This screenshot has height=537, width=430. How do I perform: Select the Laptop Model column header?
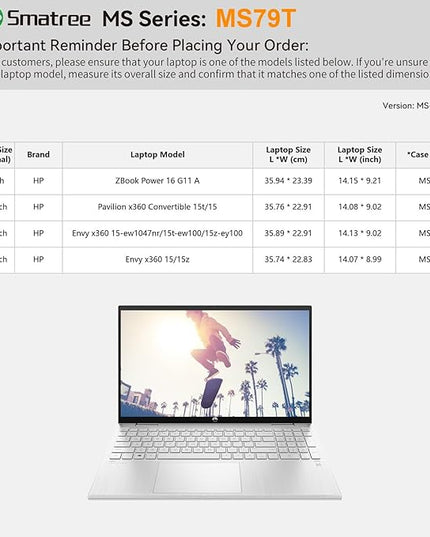(157, 154)
